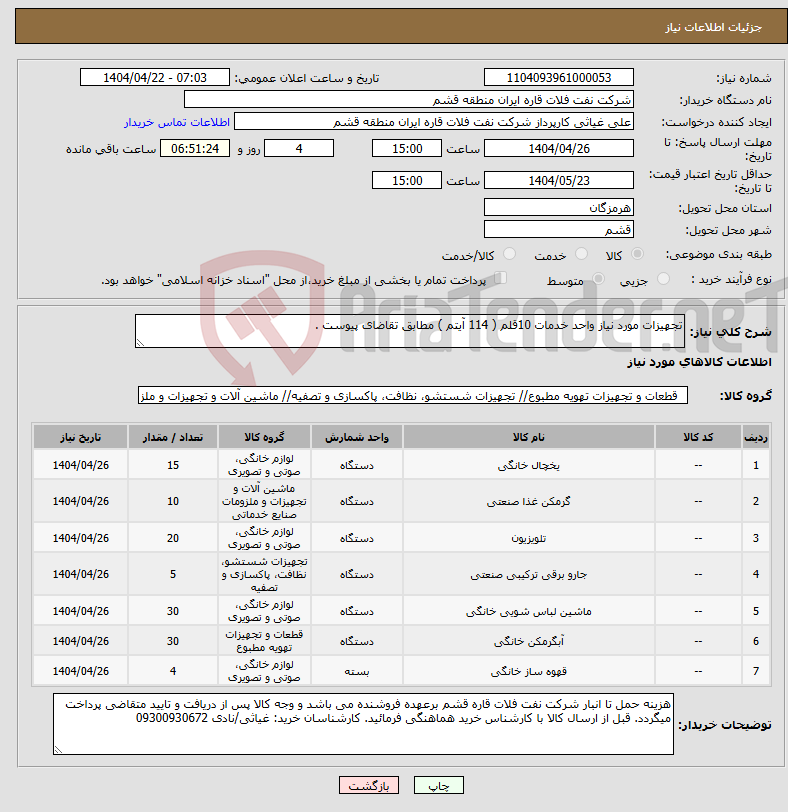Click the یخچال خانگی item cell
788x812 pixels.
point(529,465)
